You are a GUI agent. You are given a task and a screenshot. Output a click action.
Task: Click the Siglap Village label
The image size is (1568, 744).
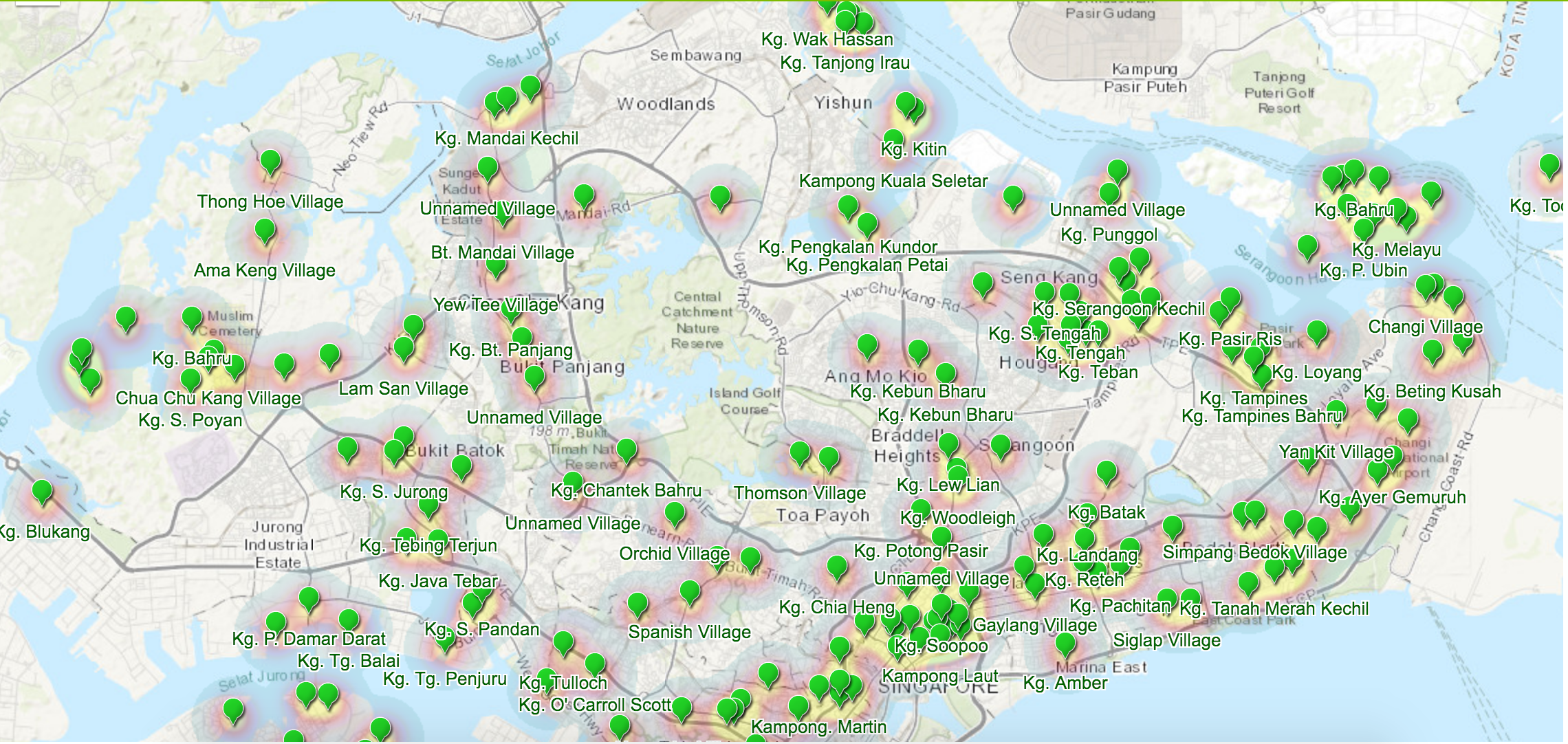pos(1166,640)
